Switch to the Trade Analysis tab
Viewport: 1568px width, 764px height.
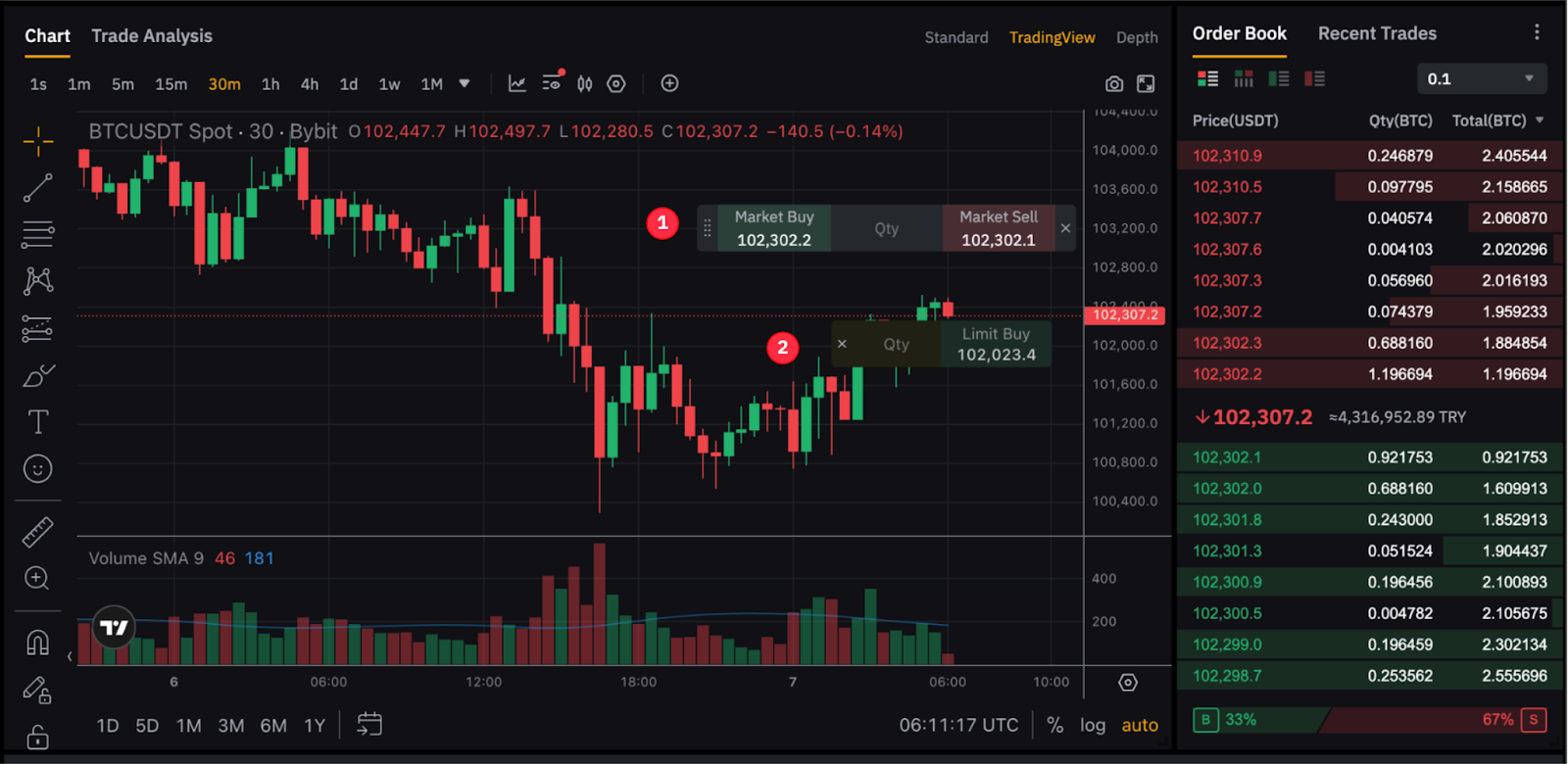coord(152,36)
